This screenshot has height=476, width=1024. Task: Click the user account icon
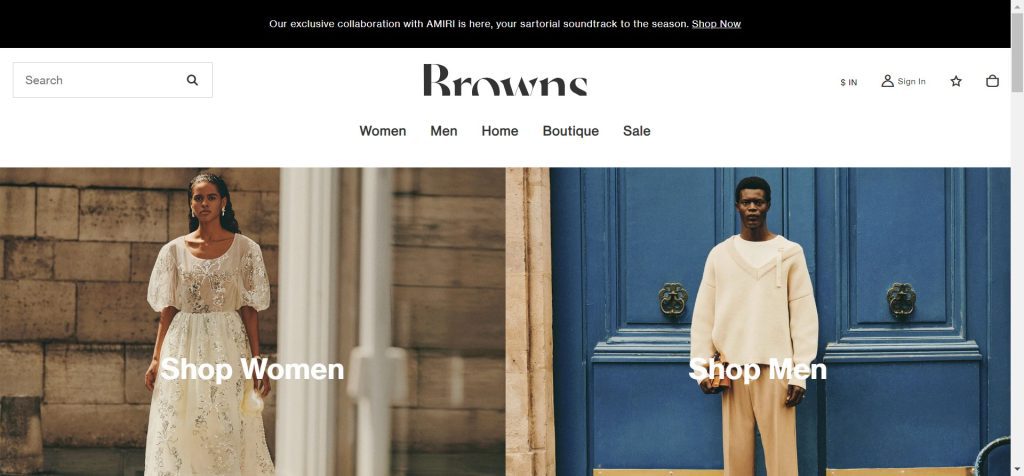tap(887, 81)
